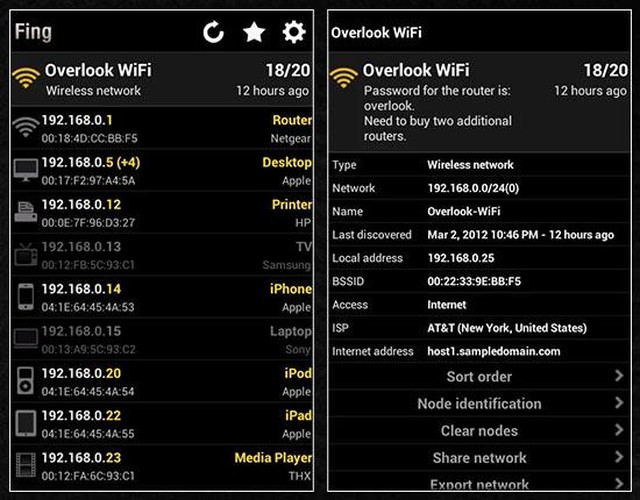Tap the printer icon for 192.168.0.12
This screenshot has height=500, width=640.
[25, 212]
